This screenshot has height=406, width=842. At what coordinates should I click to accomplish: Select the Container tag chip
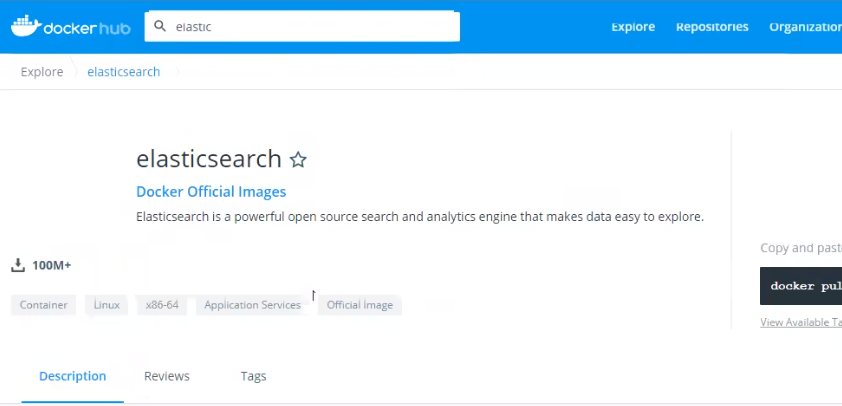[44, 305]
